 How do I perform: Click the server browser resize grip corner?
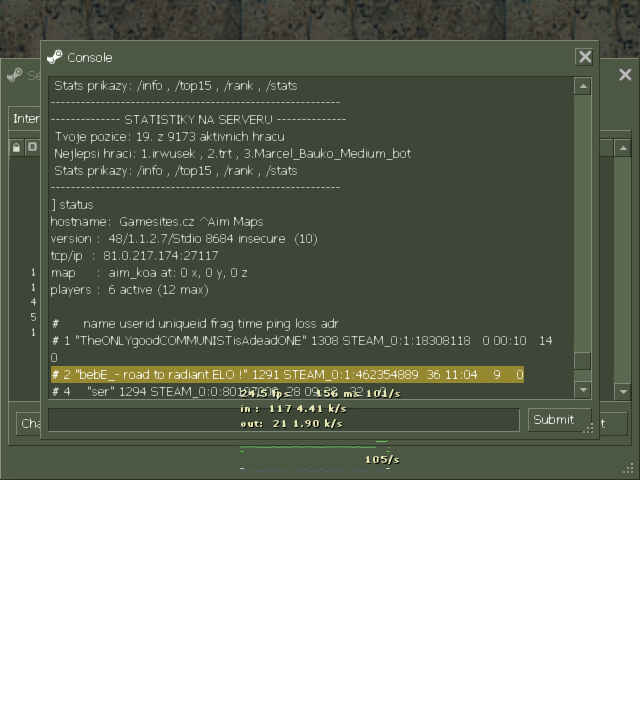click(x=628, y=468)
